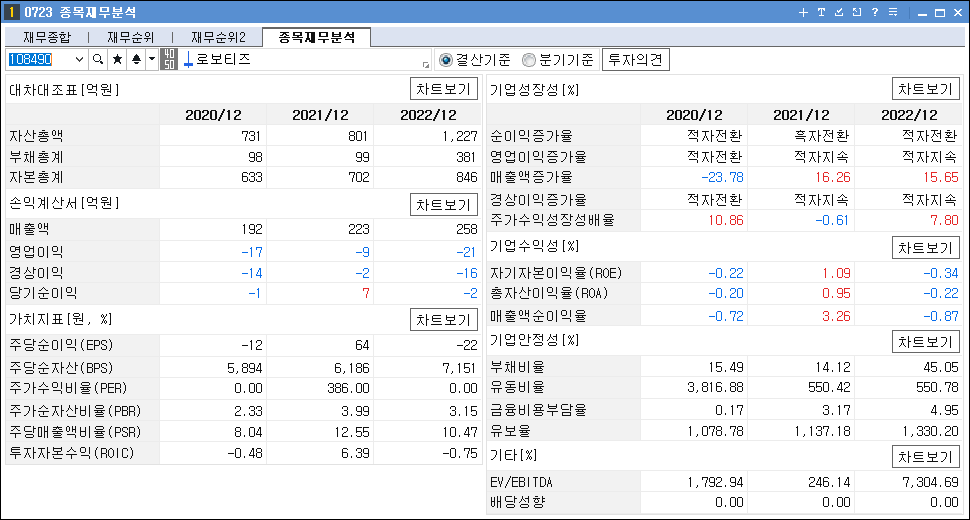This screenshot has width=970, height=520.
Task: Click PER 2021/12 value 386.00
Action: (348, 388)
